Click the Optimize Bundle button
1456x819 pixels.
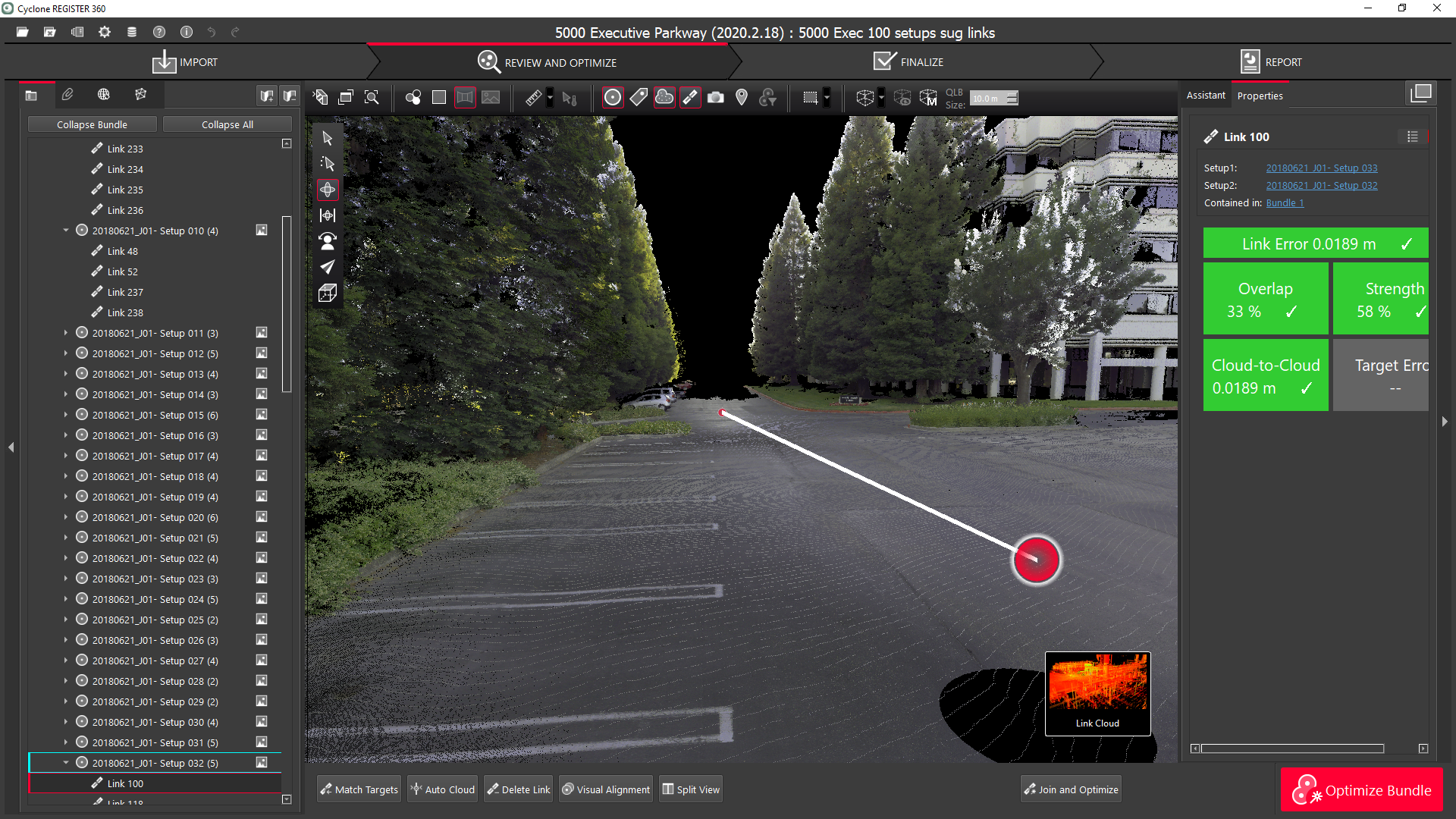click(x=1362, y=790)
